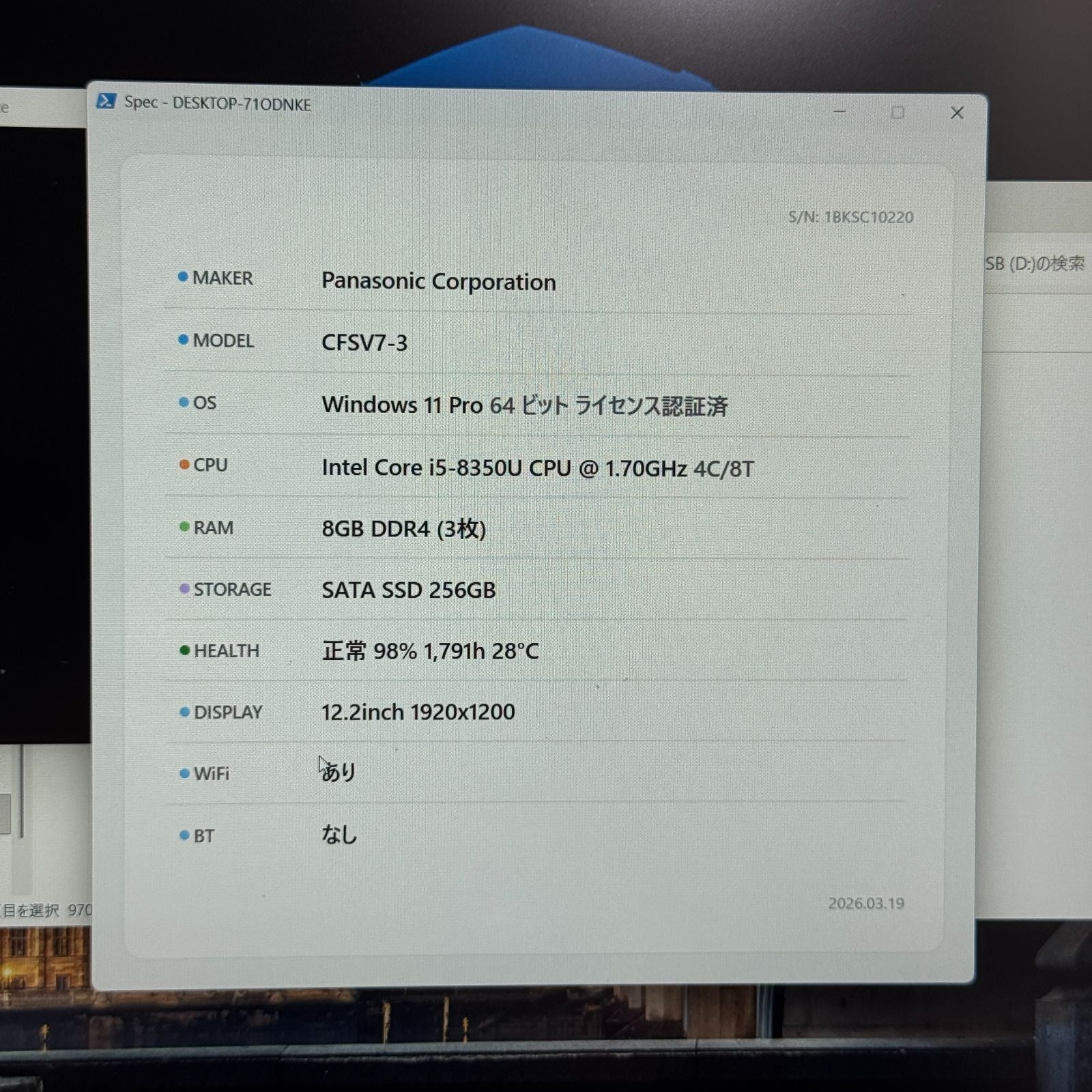The height and width of the screenshot is (1092, 1092).
Task: Click the PowerShell icon in the Spec title bar
Action: click(x=106, y=101)
